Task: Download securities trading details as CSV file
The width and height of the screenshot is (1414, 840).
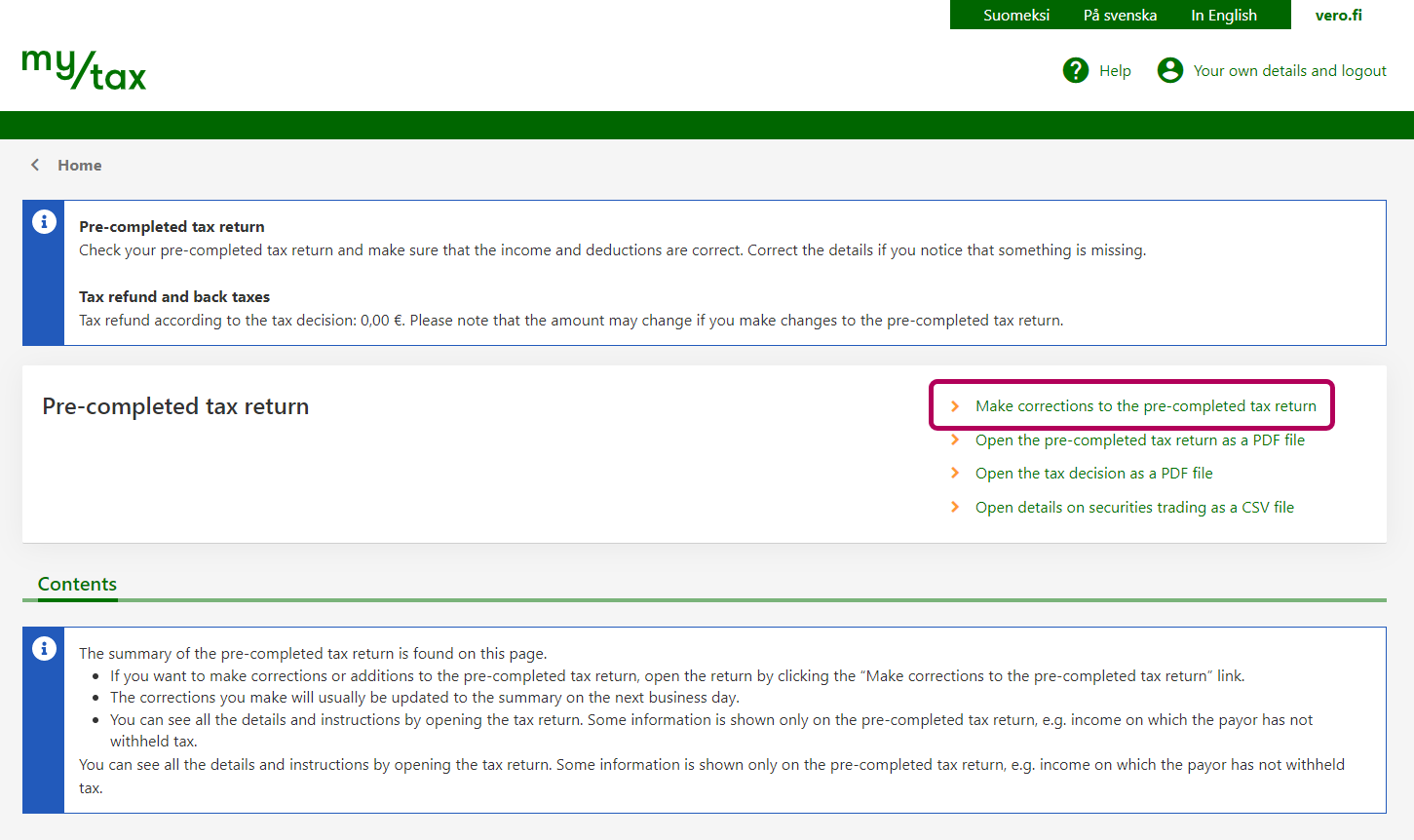Action: (1134, 508)
